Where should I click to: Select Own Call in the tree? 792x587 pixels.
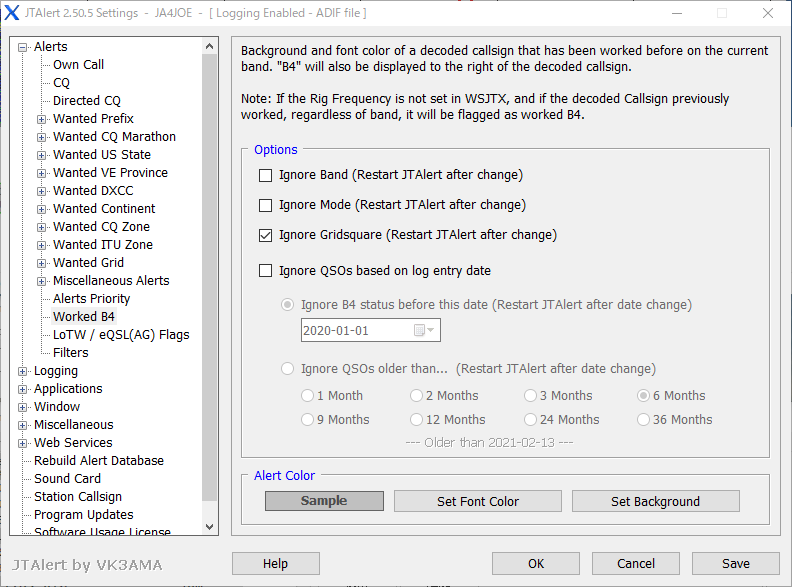pyautogui.click(x=78, y=65)
